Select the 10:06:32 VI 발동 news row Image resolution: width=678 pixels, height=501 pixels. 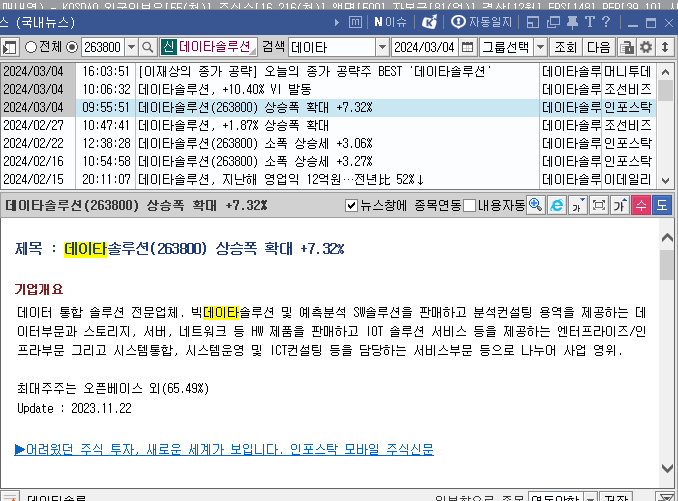click(328, 89)
